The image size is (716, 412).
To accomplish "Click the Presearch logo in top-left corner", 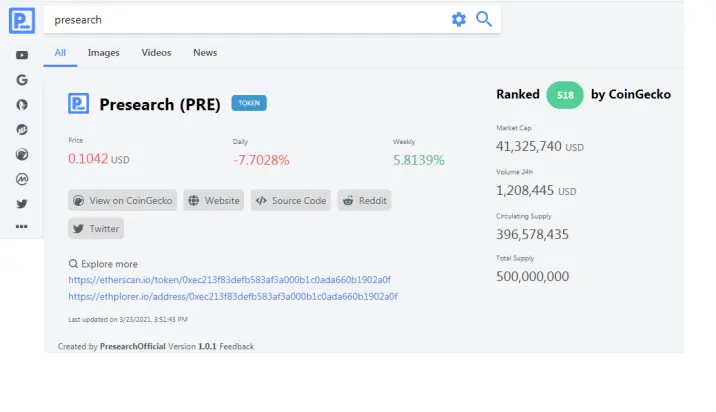I will (22, 21).
